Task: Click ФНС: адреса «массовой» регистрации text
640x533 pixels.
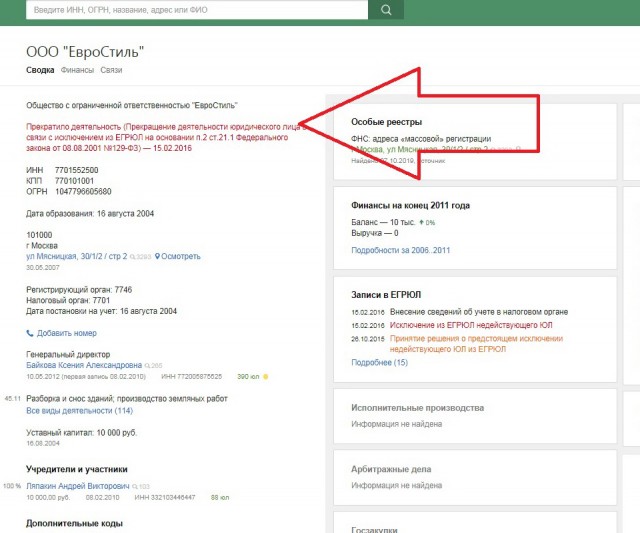Action: [x=421, y=139]
